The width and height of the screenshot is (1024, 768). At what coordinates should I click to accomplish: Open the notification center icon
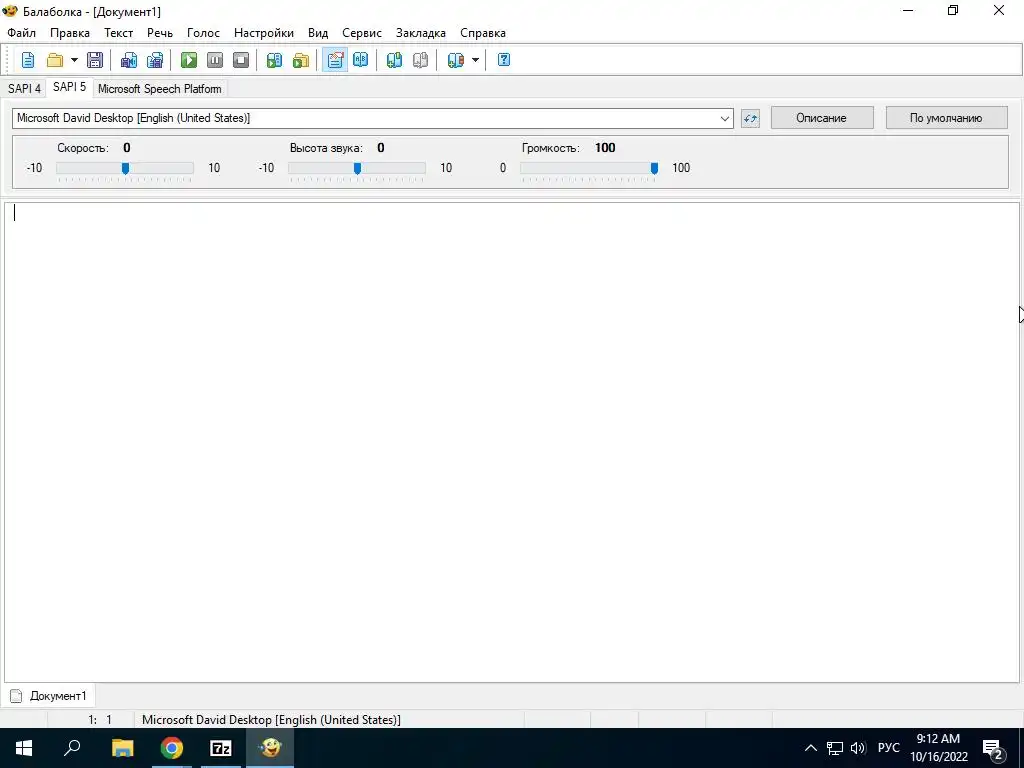[x=993, y=748]
